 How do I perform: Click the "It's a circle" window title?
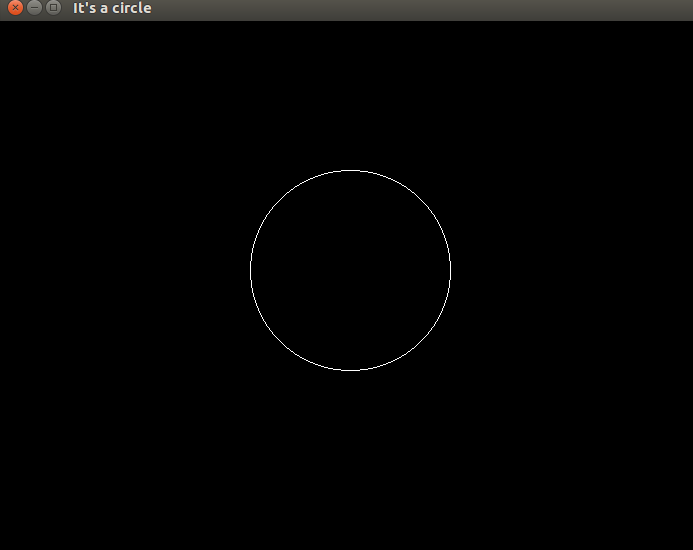(x=112, y=8)
